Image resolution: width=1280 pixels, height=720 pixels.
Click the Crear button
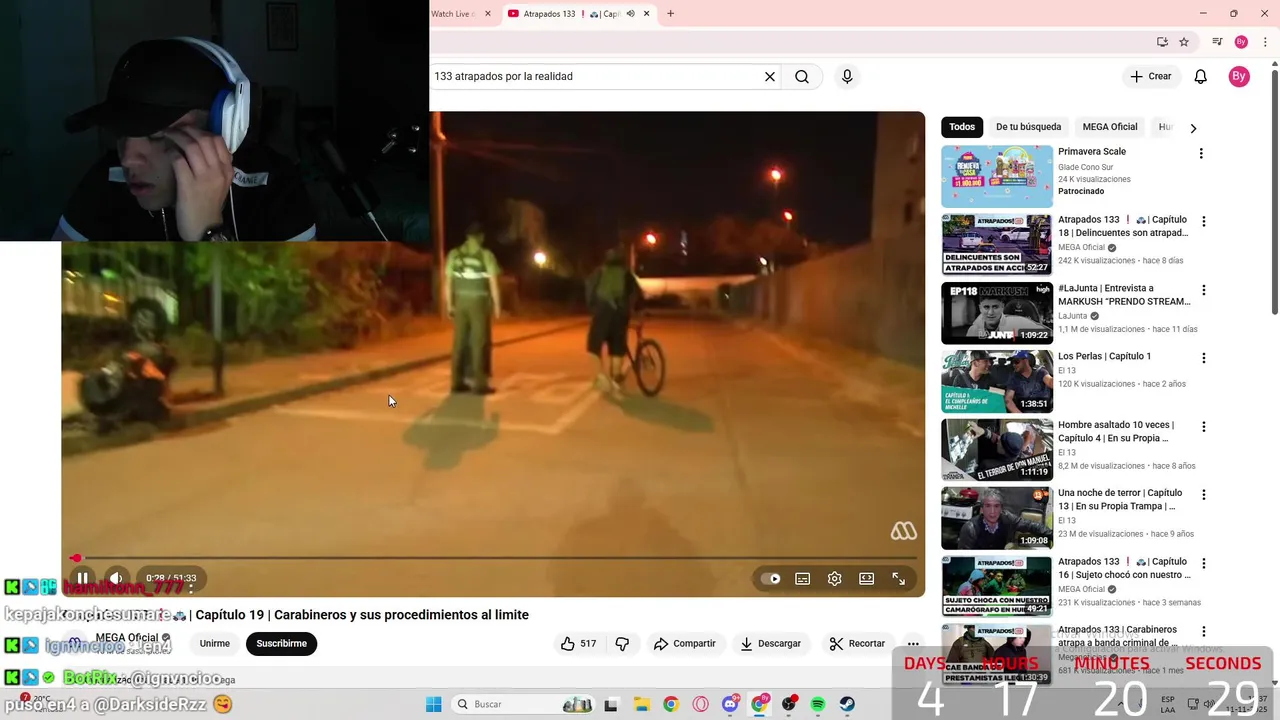coord(1150,76)
